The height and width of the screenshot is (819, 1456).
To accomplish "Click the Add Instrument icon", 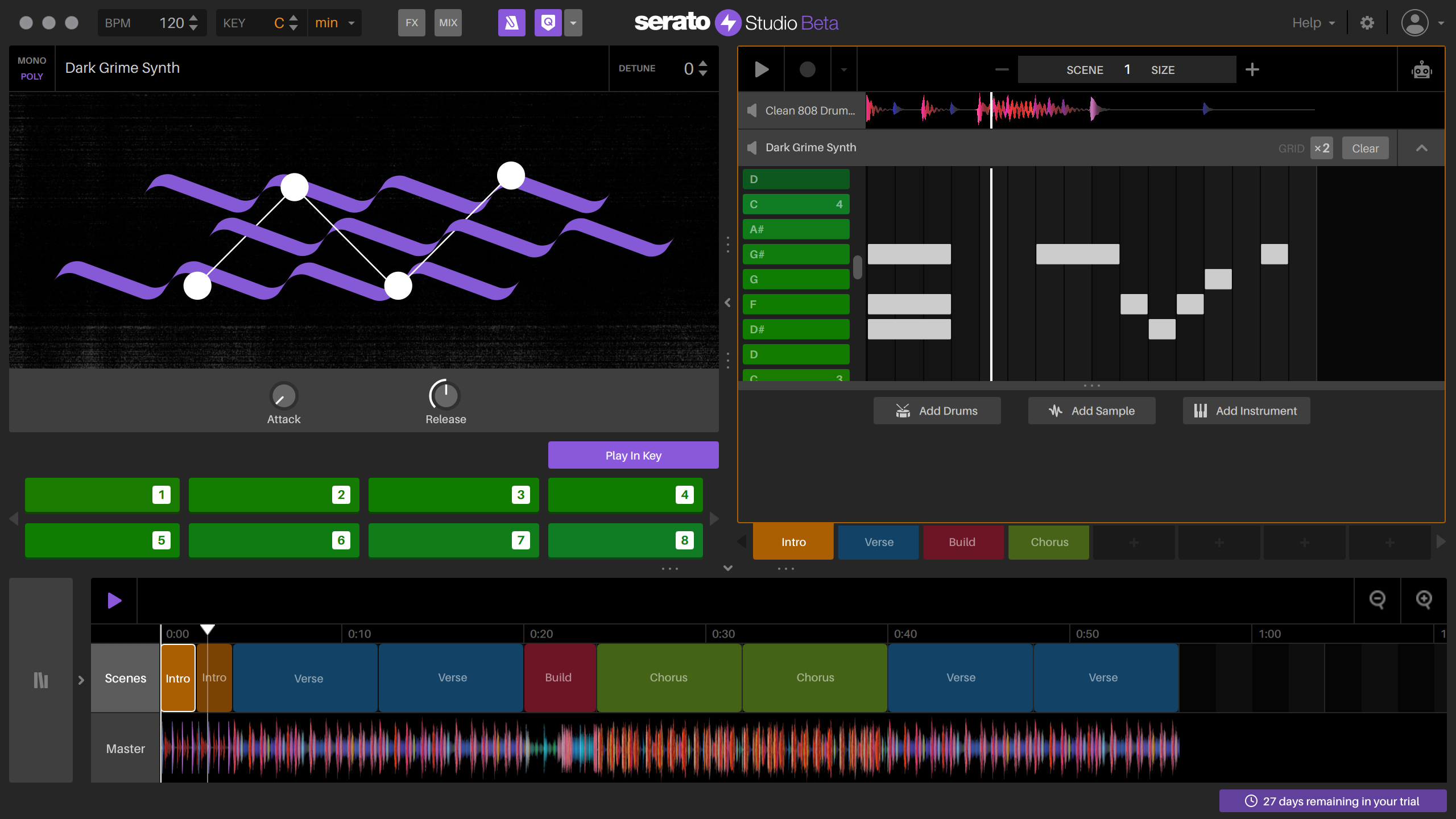I will coord(1201,410).
